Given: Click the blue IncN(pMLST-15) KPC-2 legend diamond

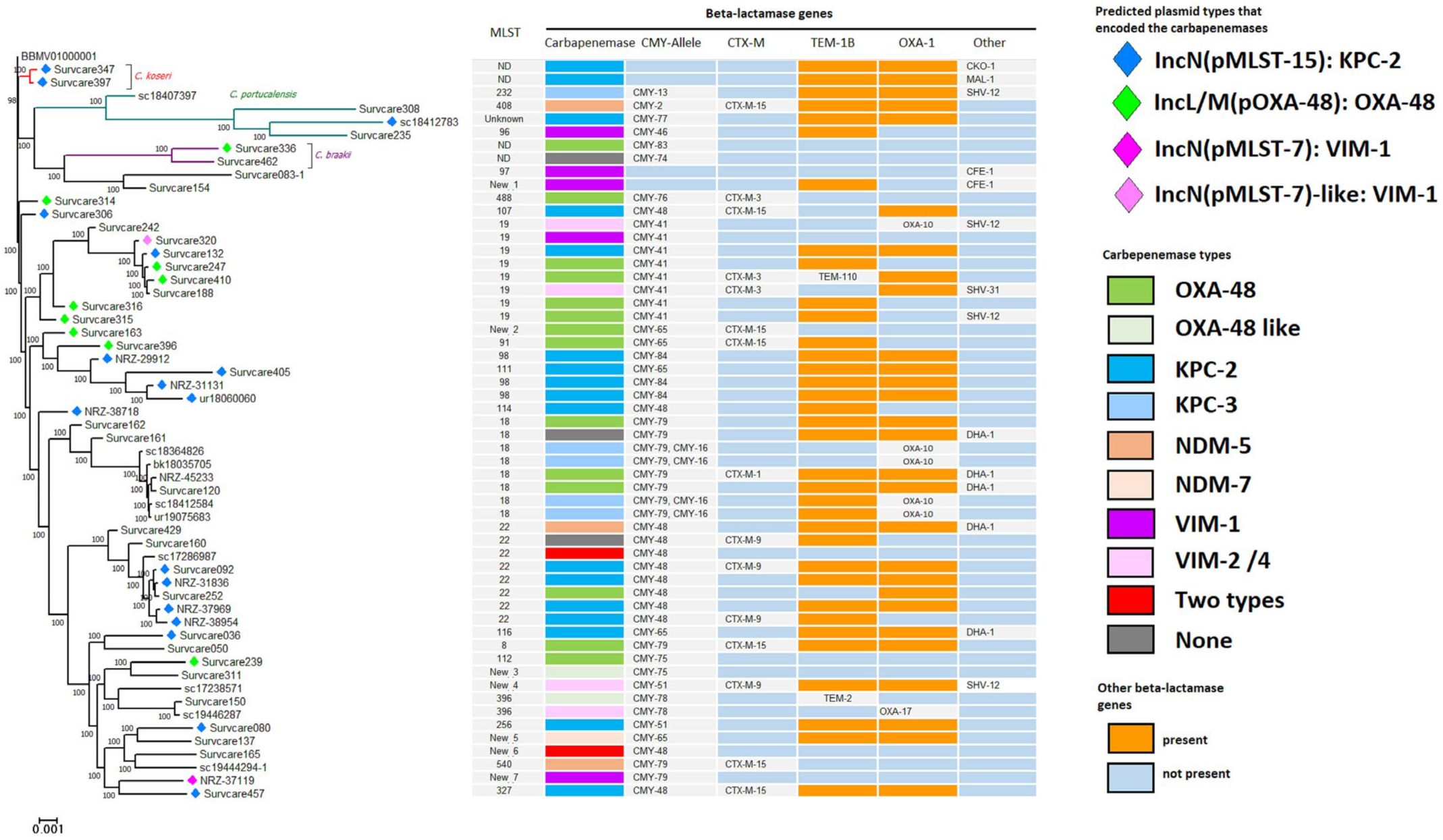Looking at the screenshot, I should click(1126, 59).
